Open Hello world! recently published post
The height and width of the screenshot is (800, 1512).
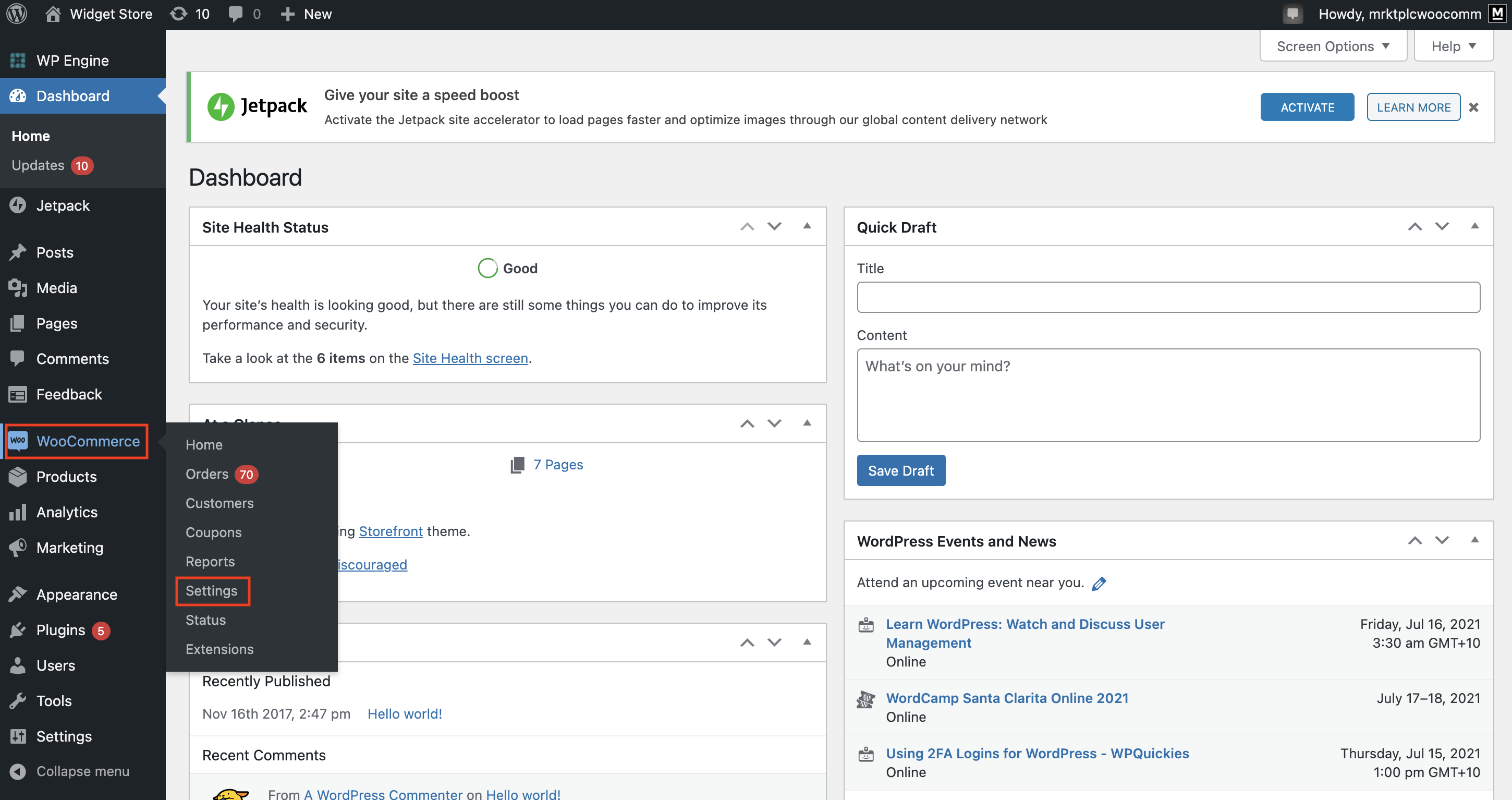pyautogui.click(x=405, y=714)
